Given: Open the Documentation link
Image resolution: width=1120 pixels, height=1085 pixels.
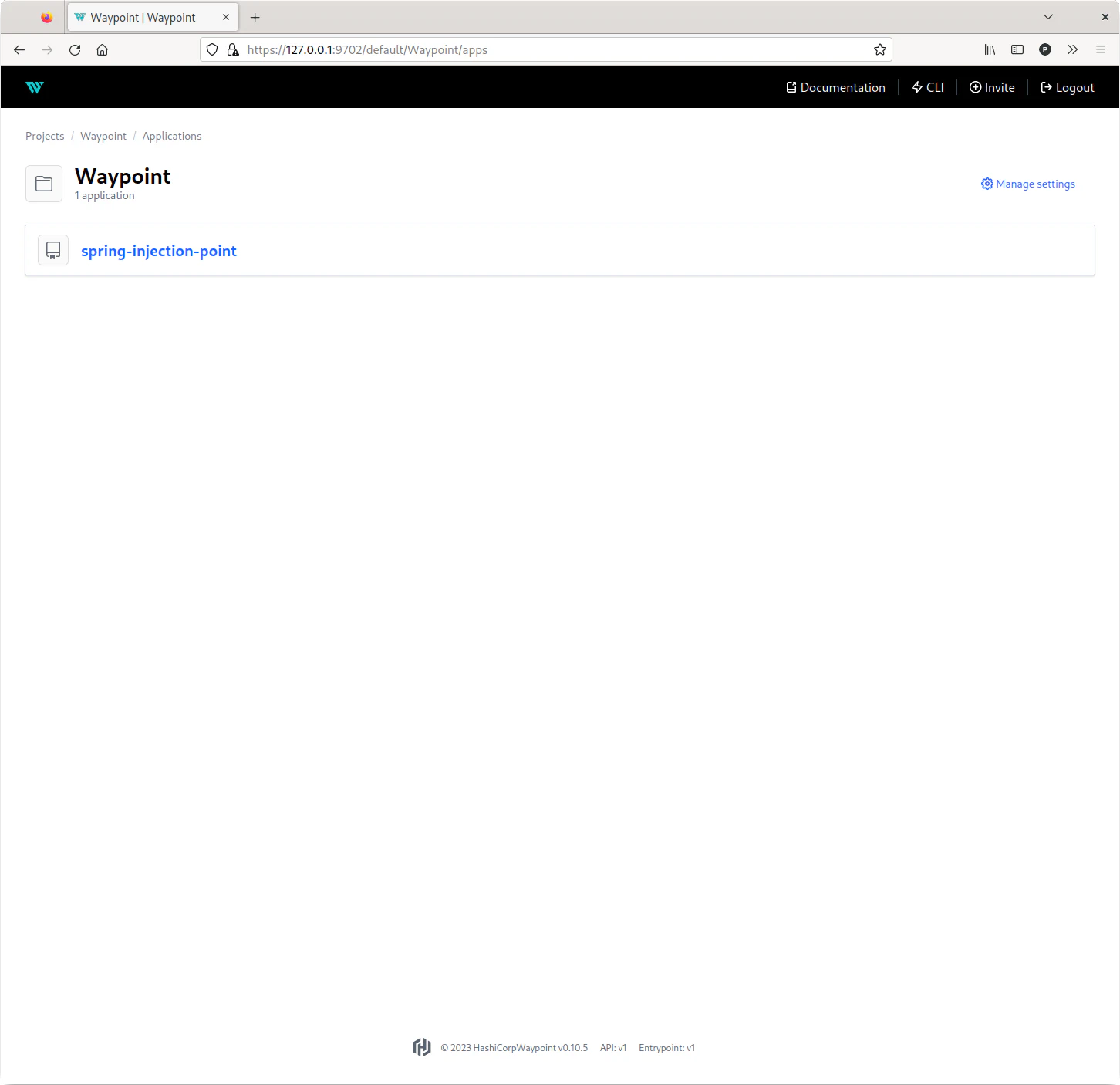Looking at the screenshot, I should [835, 87].
